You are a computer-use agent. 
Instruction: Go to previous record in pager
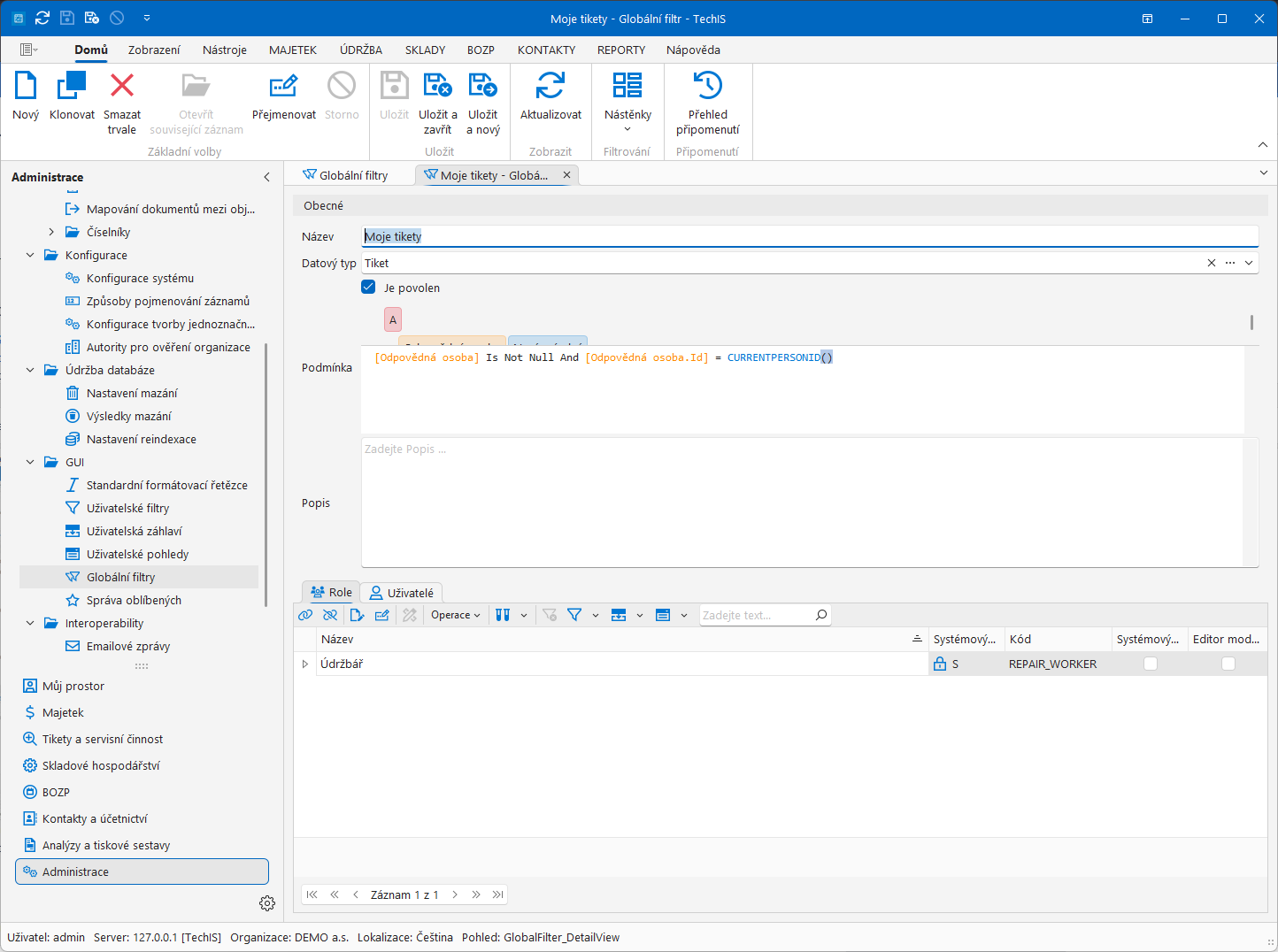[x=356, y=894]
